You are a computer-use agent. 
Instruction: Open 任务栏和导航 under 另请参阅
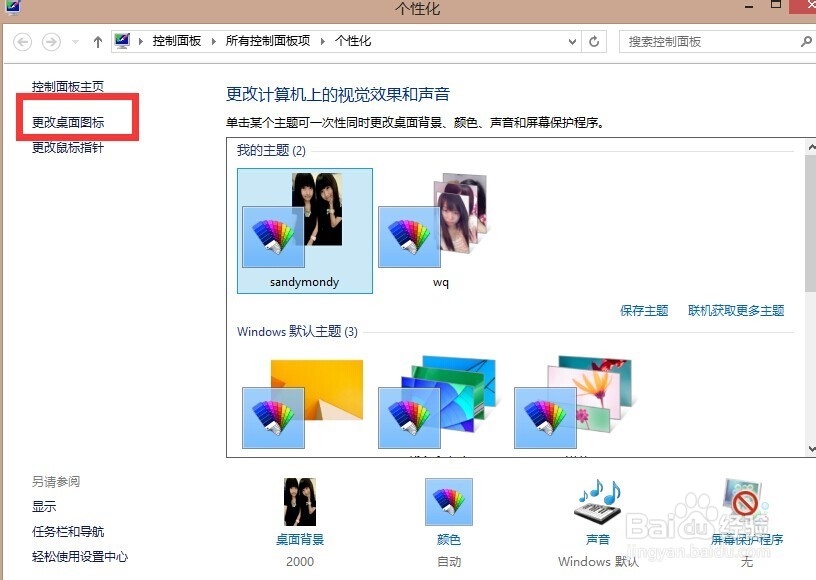coord(67,531)
